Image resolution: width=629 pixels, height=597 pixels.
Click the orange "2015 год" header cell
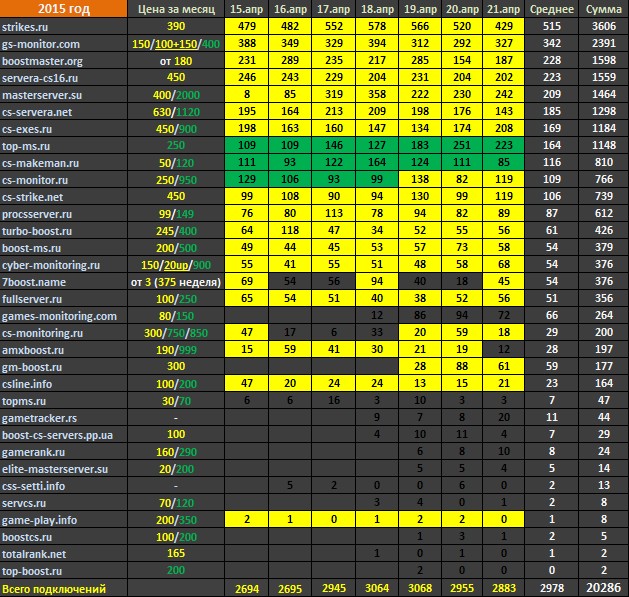point(63,9)
